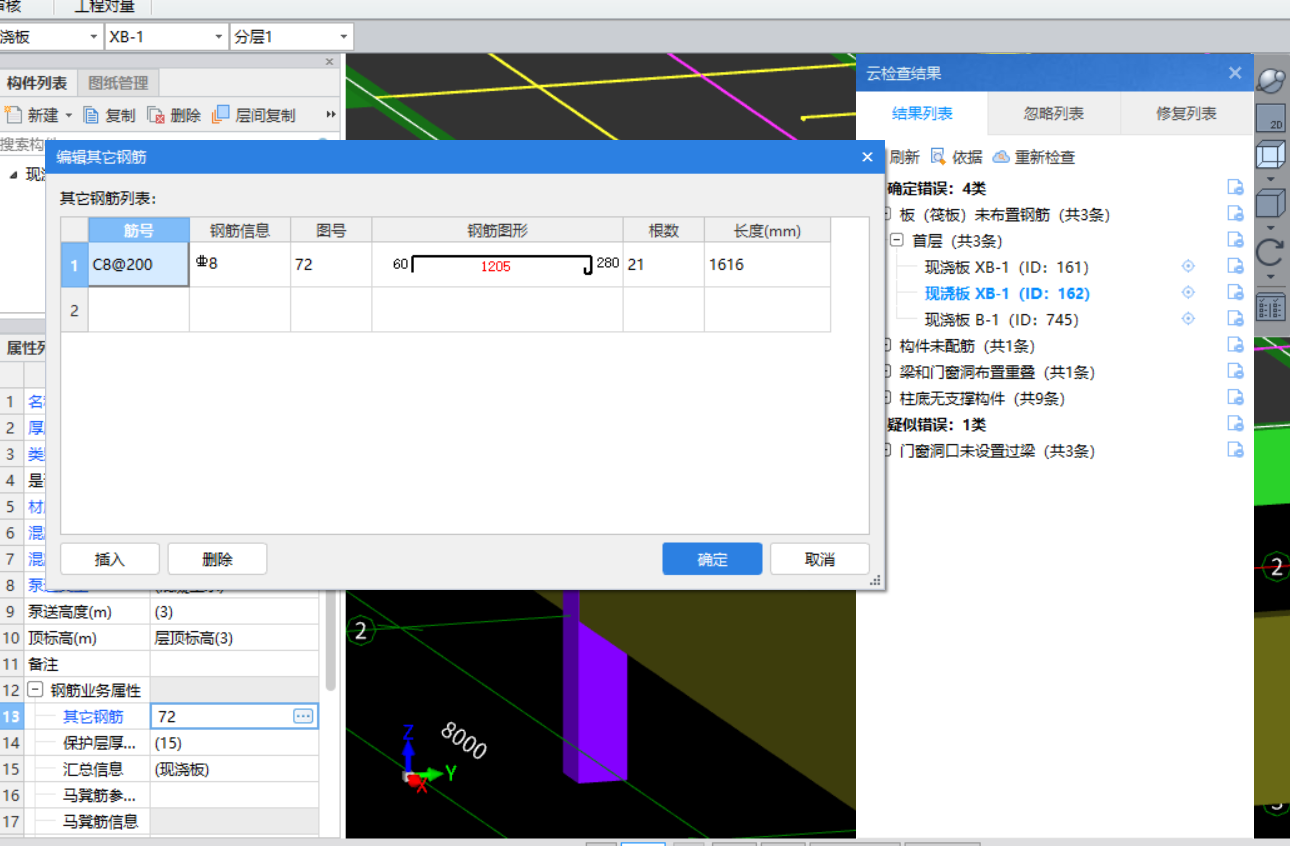Switch to 忽略列表 tab

pyautogui.click(x=1054, y=113)
